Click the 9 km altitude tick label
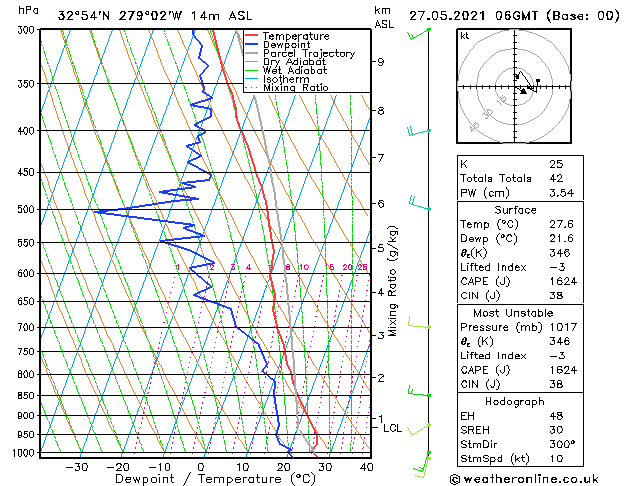The width and height of the screenshot is (629, 486). [x=381, y=62]
